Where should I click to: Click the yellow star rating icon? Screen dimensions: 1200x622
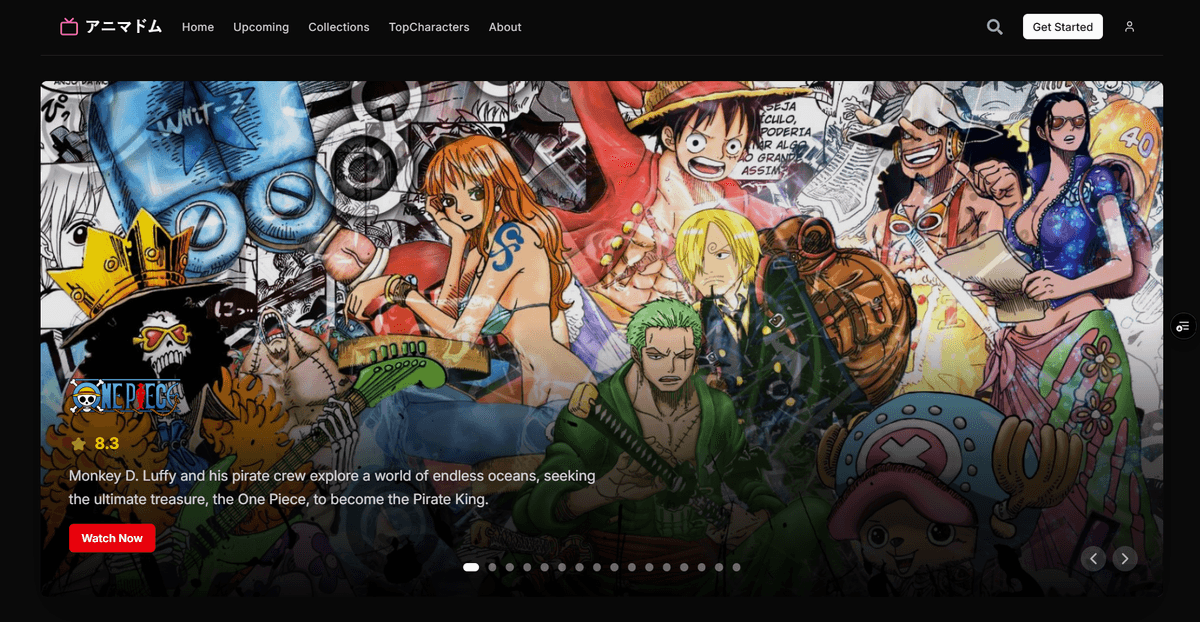coord(79,443)
